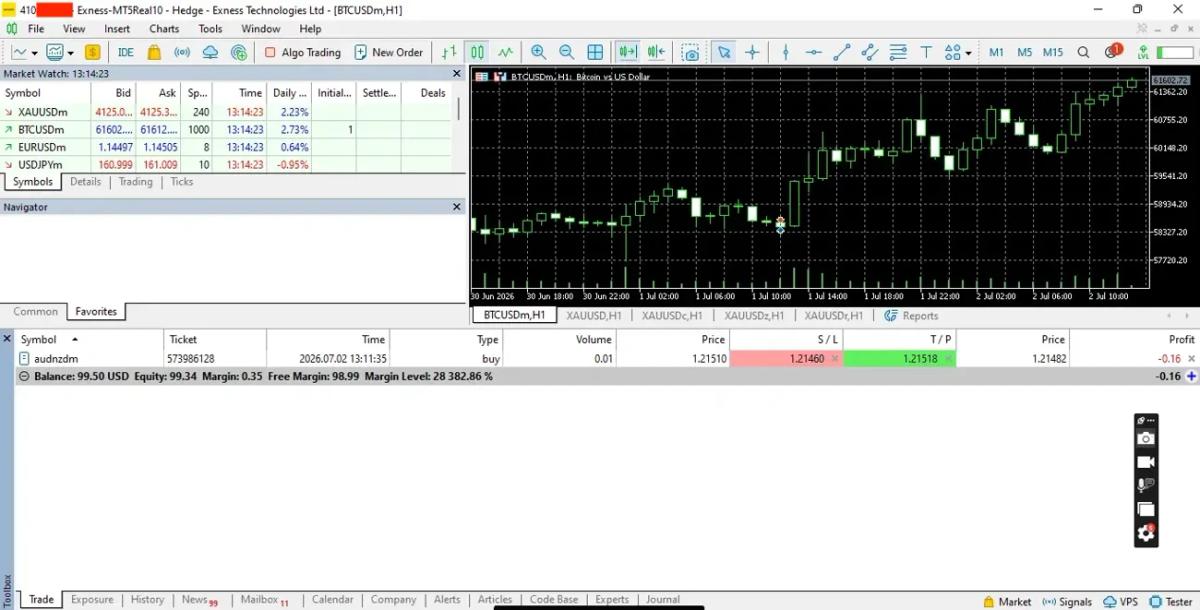Screen dimensions: 1200x610
Task: Select the equidistant channel tool
Action: [869, 52]
